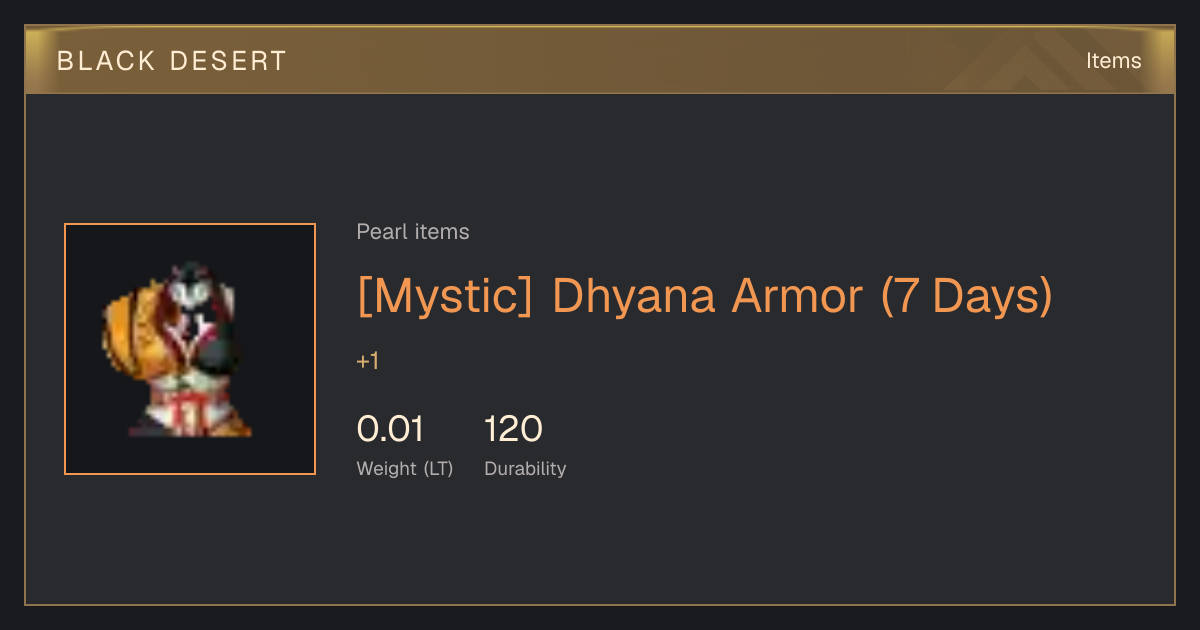
Task: Click the Dhyana Armor words in title
Action: click(707, 296)
